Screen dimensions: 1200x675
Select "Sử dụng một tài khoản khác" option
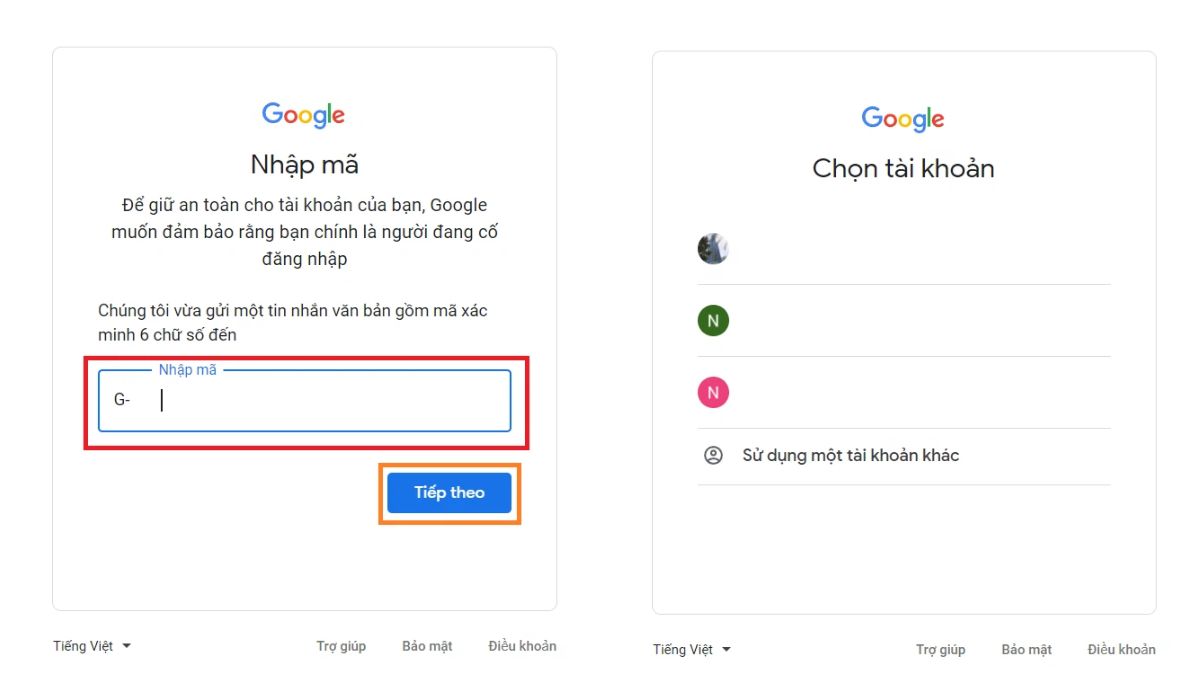tap(850, 456)
